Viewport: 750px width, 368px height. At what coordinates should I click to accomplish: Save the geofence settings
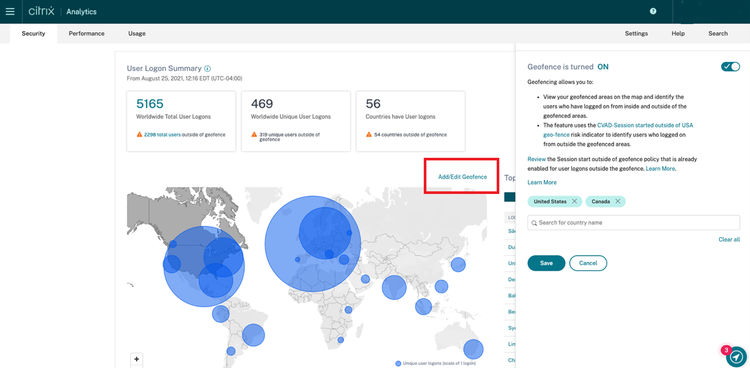546,263
